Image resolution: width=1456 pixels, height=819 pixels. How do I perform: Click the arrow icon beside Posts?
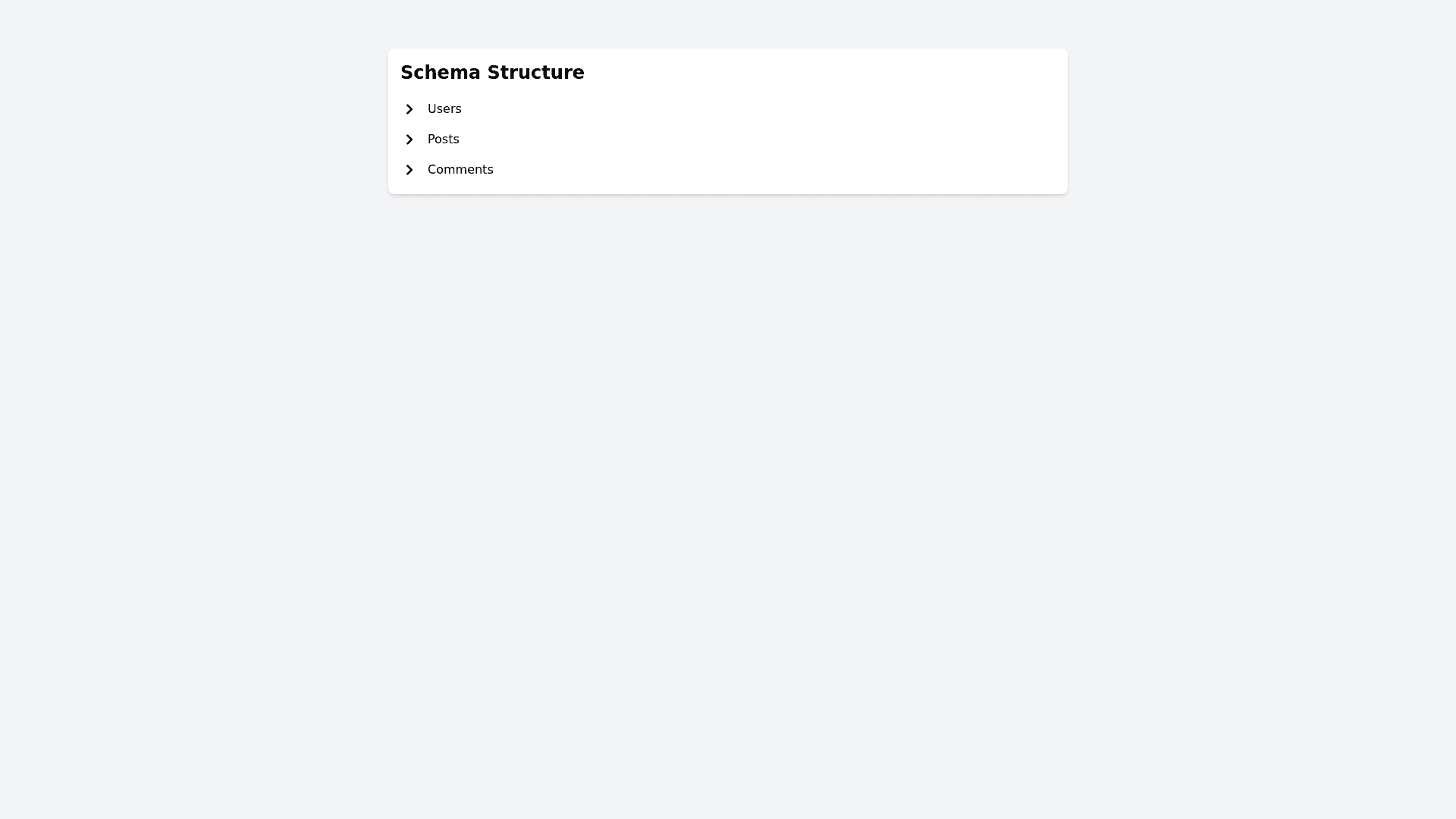point(409,140)
